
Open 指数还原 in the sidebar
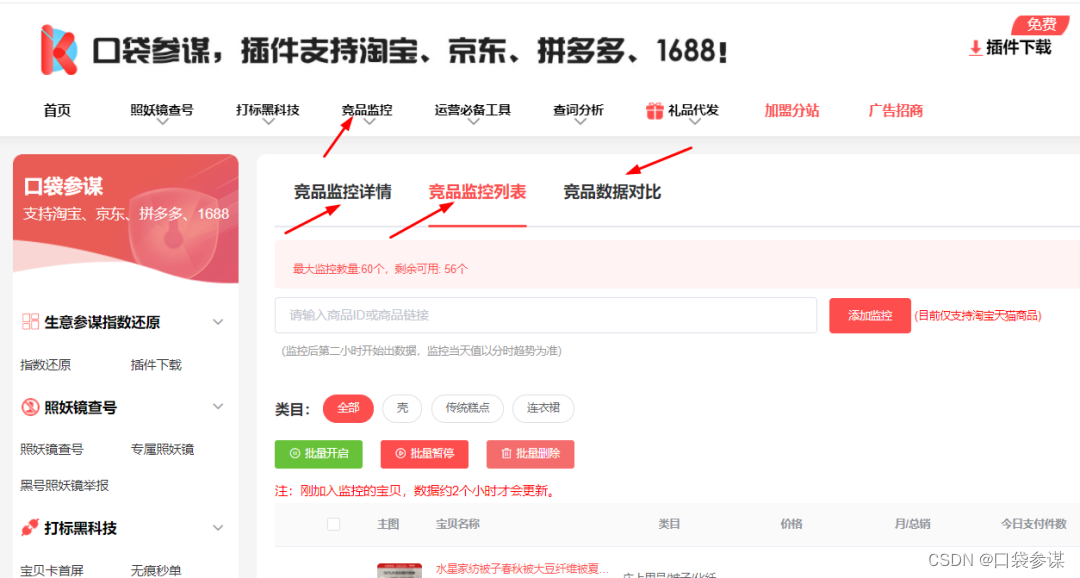[x=45, y=364]
